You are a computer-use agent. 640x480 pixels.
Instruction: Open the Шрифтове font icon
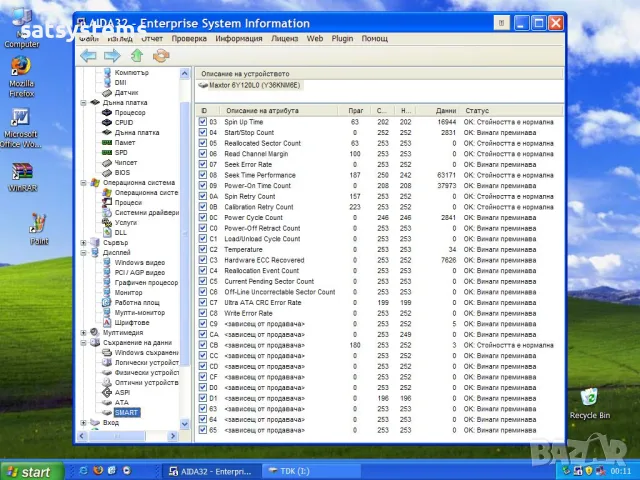click(107, 322)
